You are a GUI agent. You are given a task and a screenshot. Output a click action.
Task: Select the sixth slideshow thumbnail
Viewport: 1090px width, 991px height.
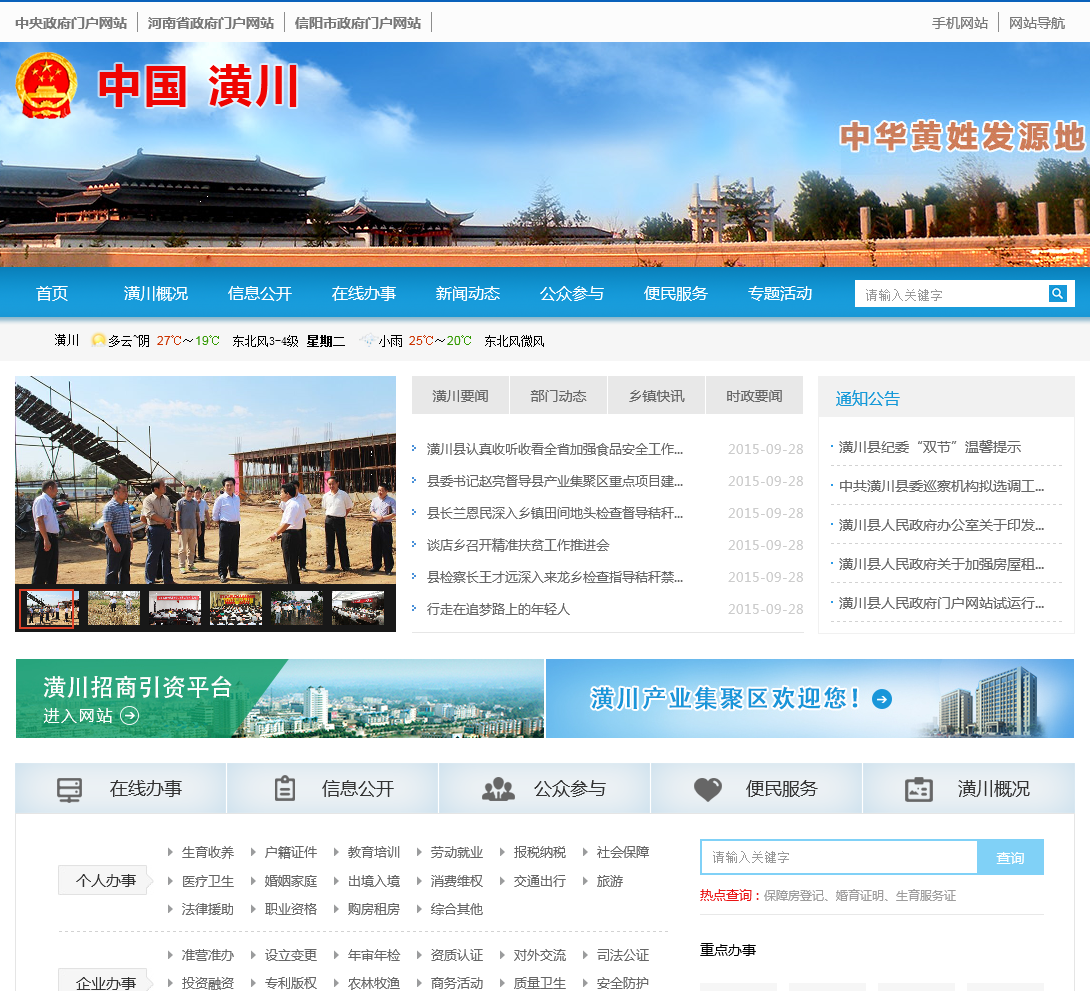[358, 608]
